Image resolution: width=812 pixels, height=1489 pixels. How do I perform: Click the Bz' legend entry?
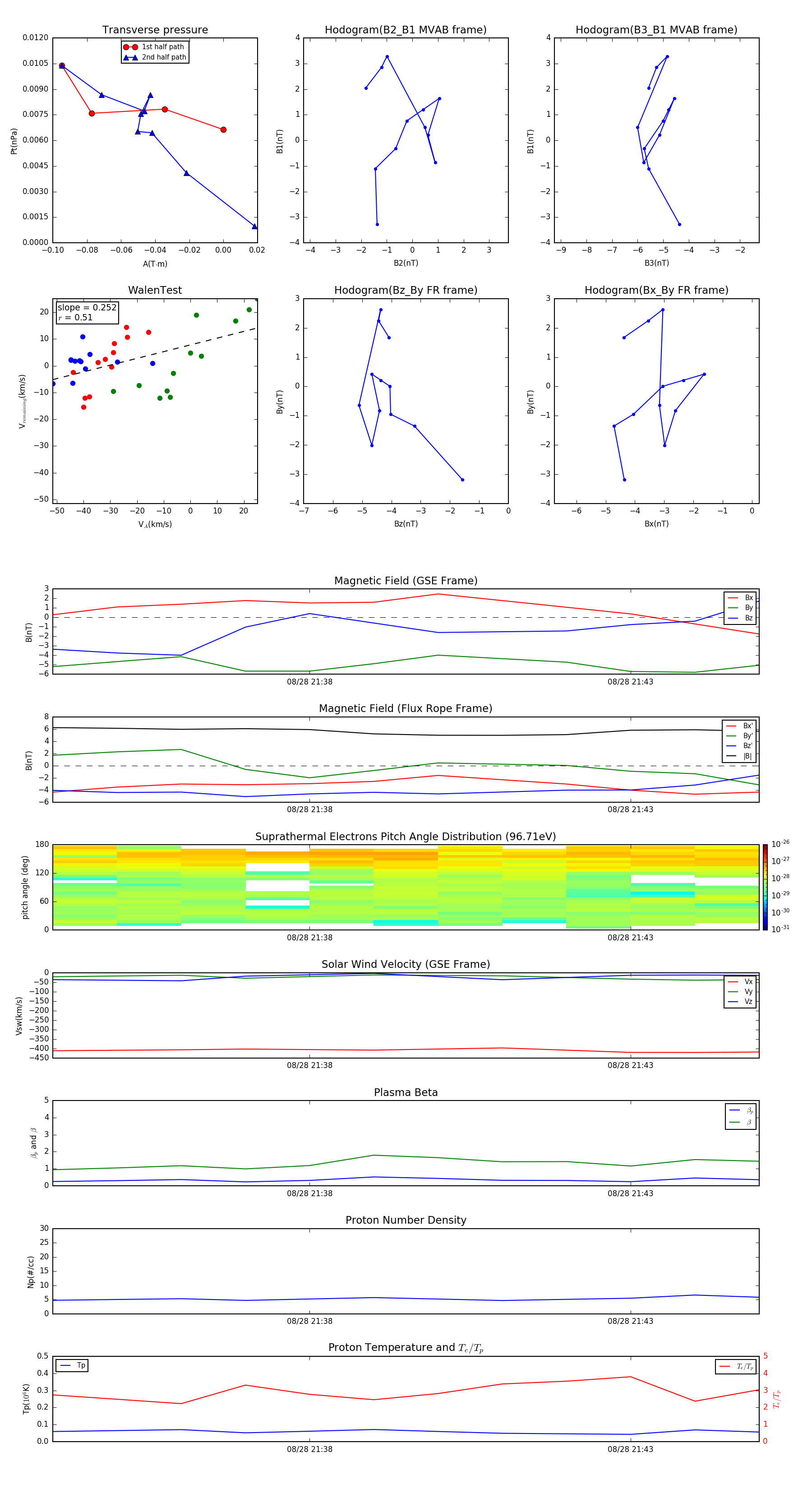click(x=739, y=746)
